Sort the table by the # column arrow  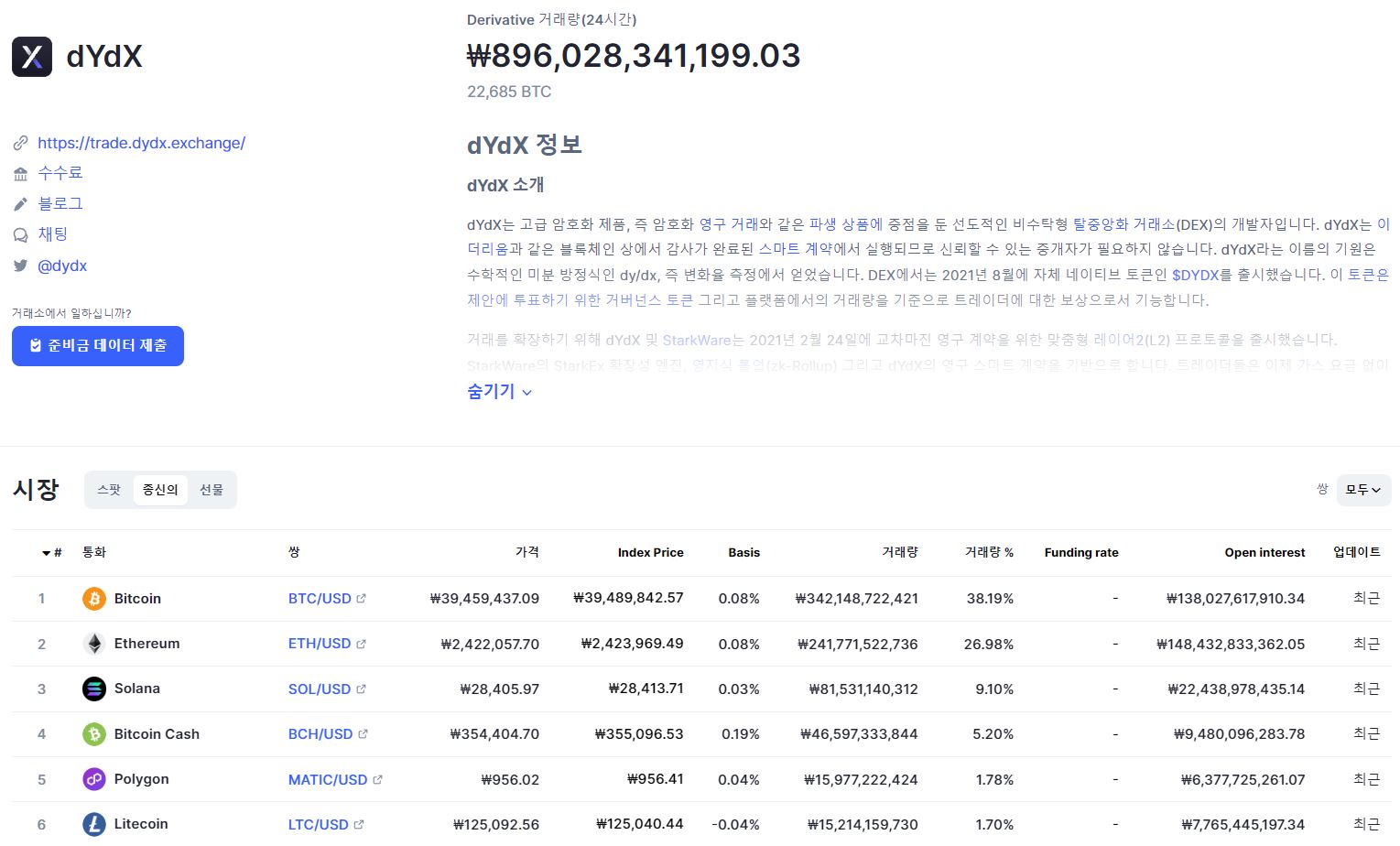coord(46,553)
